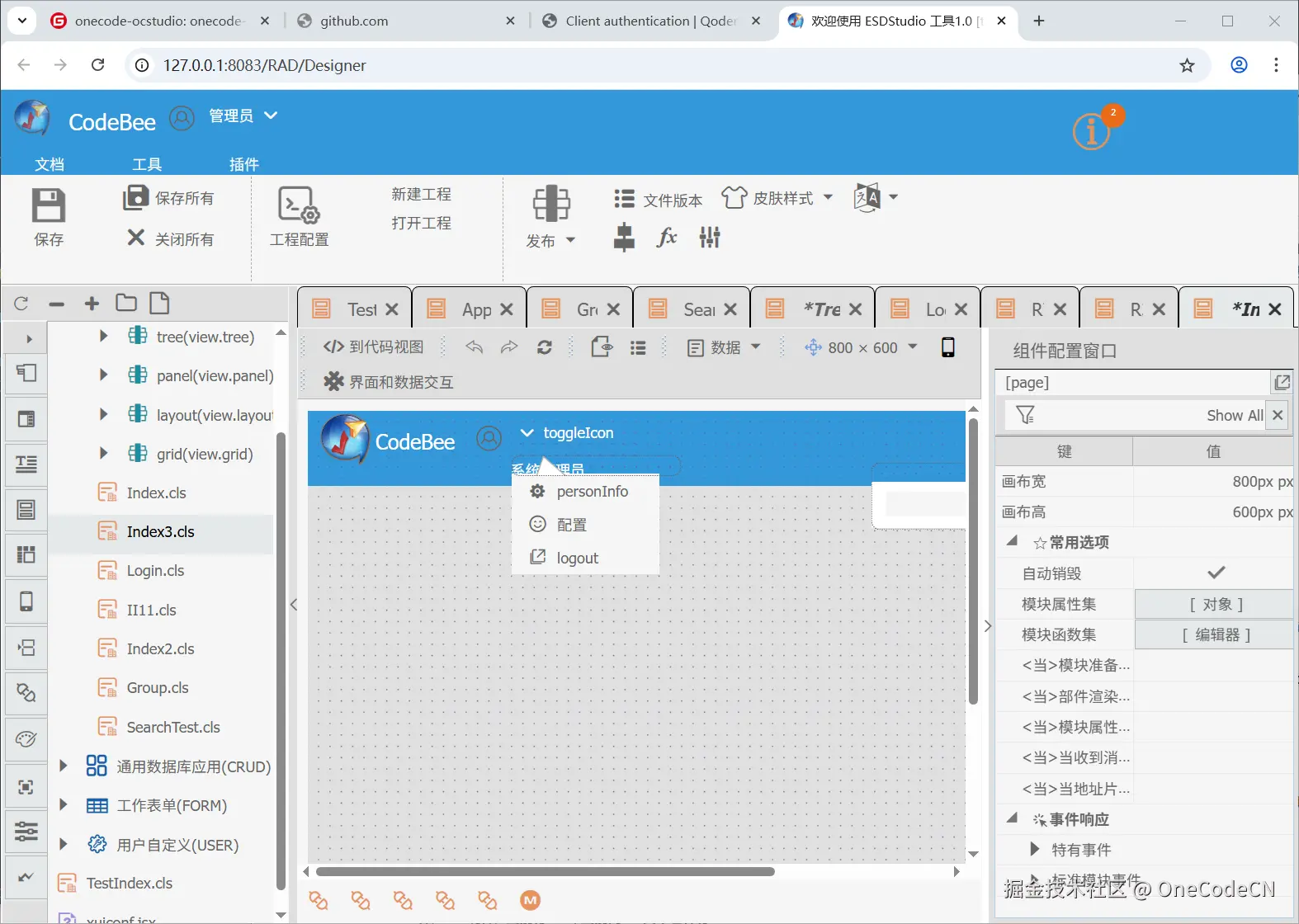
Task: Click the mobile phone icon in left sidebar
Action: pos(26,601)
